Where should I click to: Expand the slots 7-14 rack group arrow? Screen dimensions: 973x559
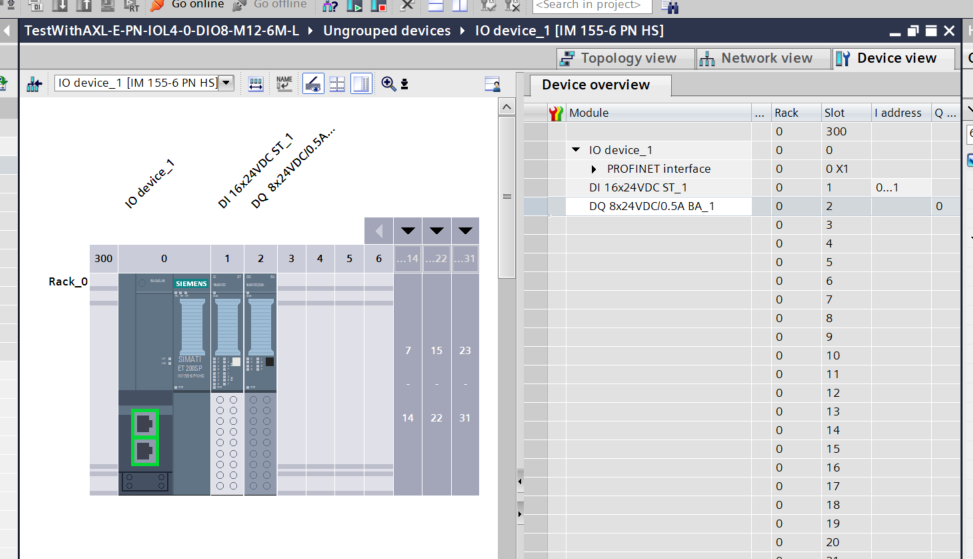coord(408,231)
